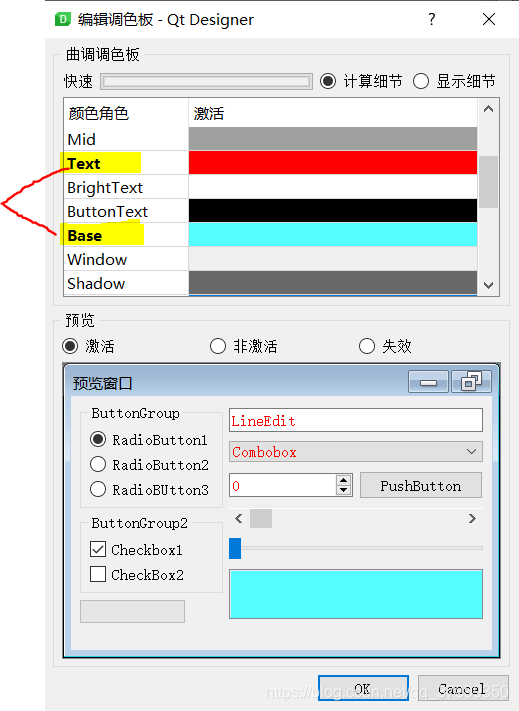Click the help question mark icon
This screenshot has height=711, width=519.
[432, 19]
